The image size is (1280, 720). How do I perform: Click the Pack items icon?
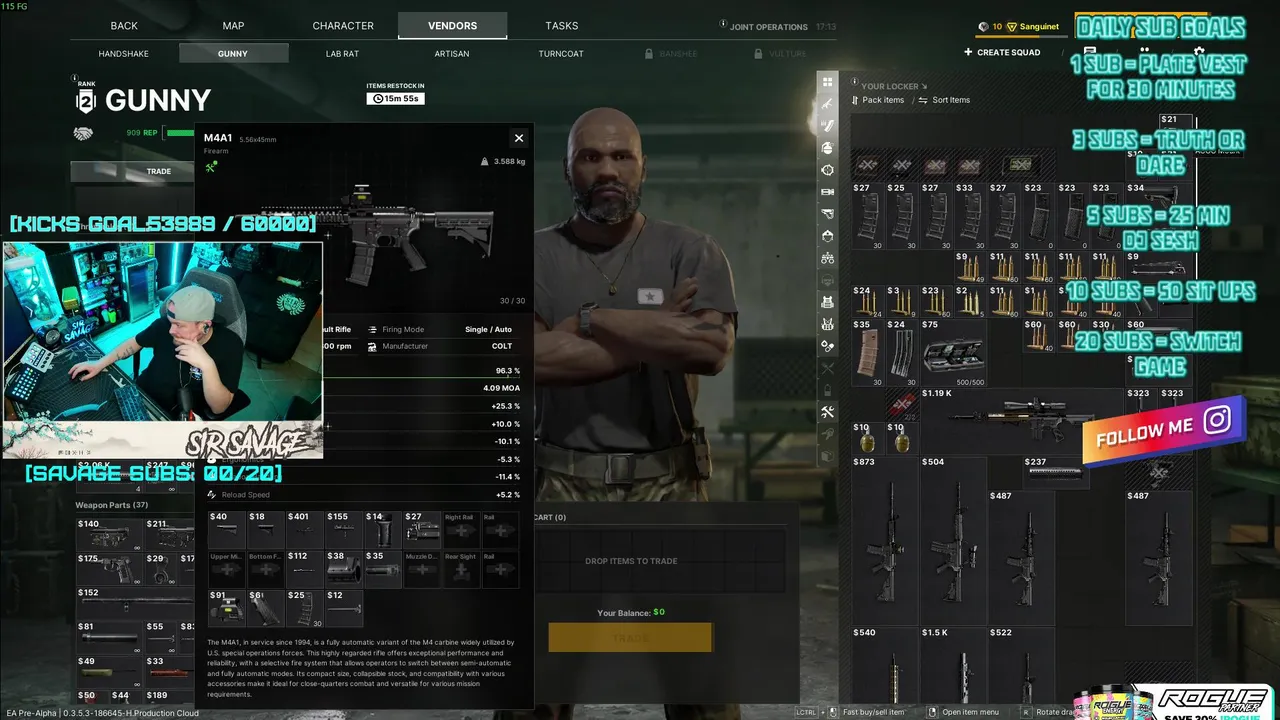[x=855, y=100]
